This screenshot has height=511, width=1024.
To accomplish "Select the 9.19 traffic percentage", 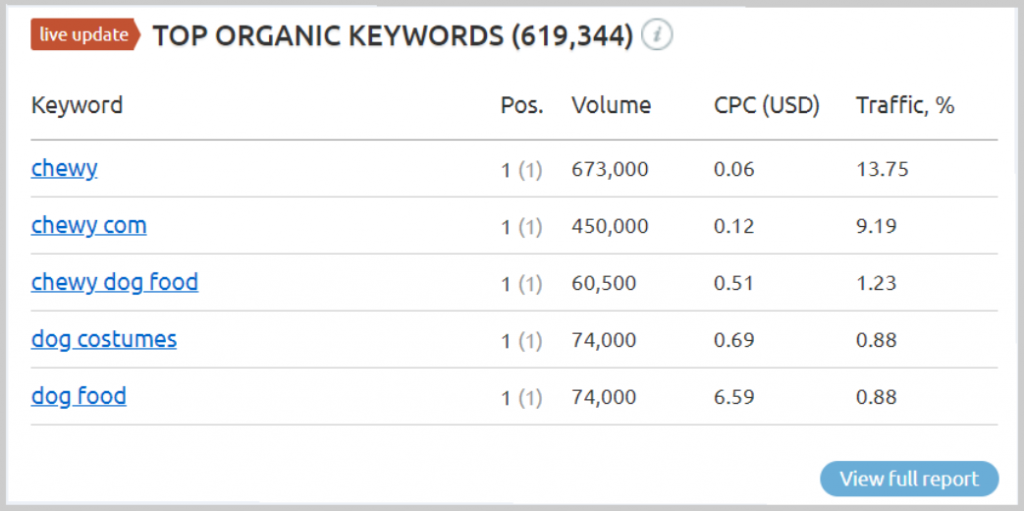I will tap(876, 227).
